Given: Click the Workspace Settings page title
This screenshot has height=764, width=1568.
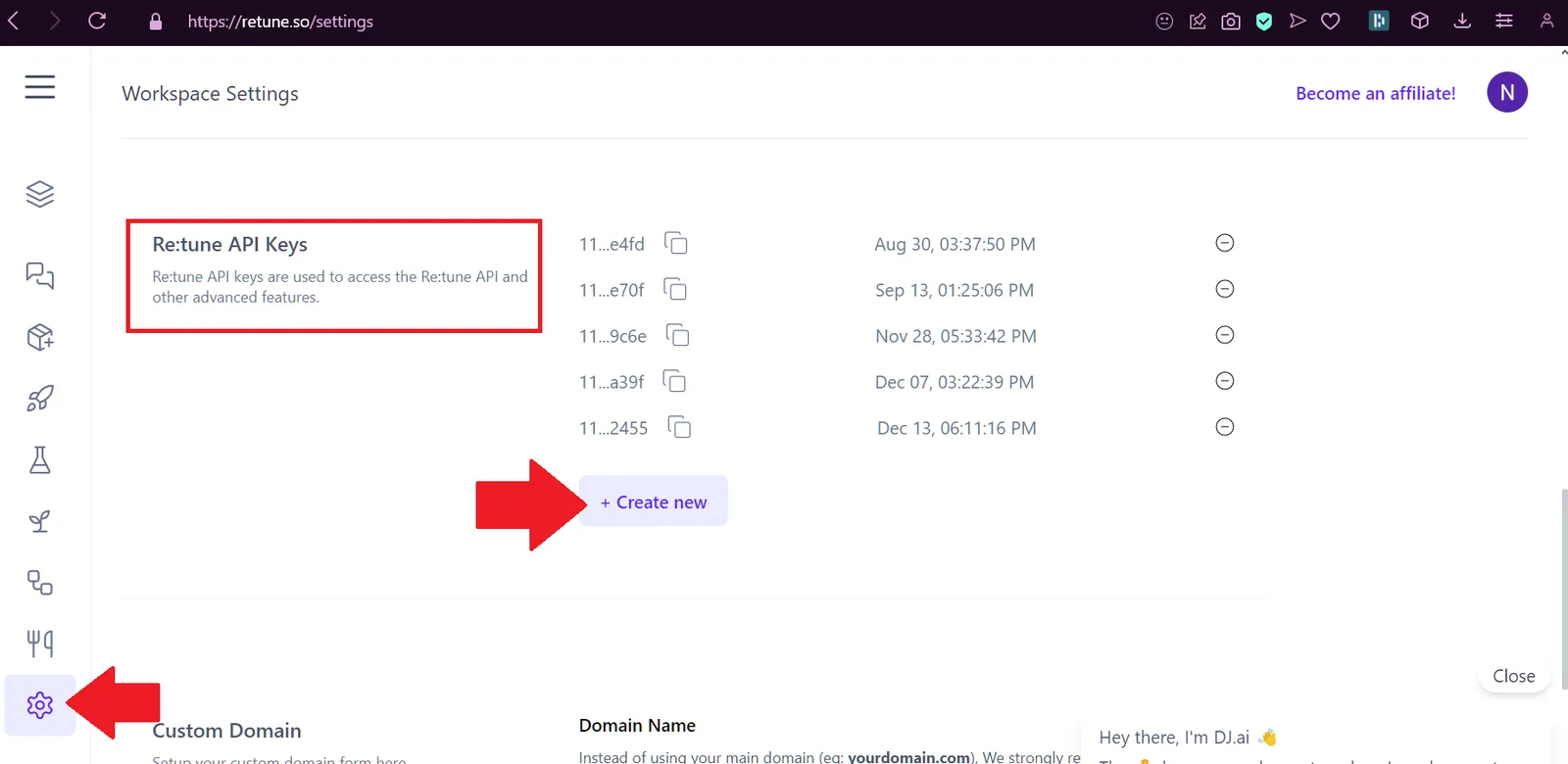Looking at the screenshot, I should [x=210, y=94].
